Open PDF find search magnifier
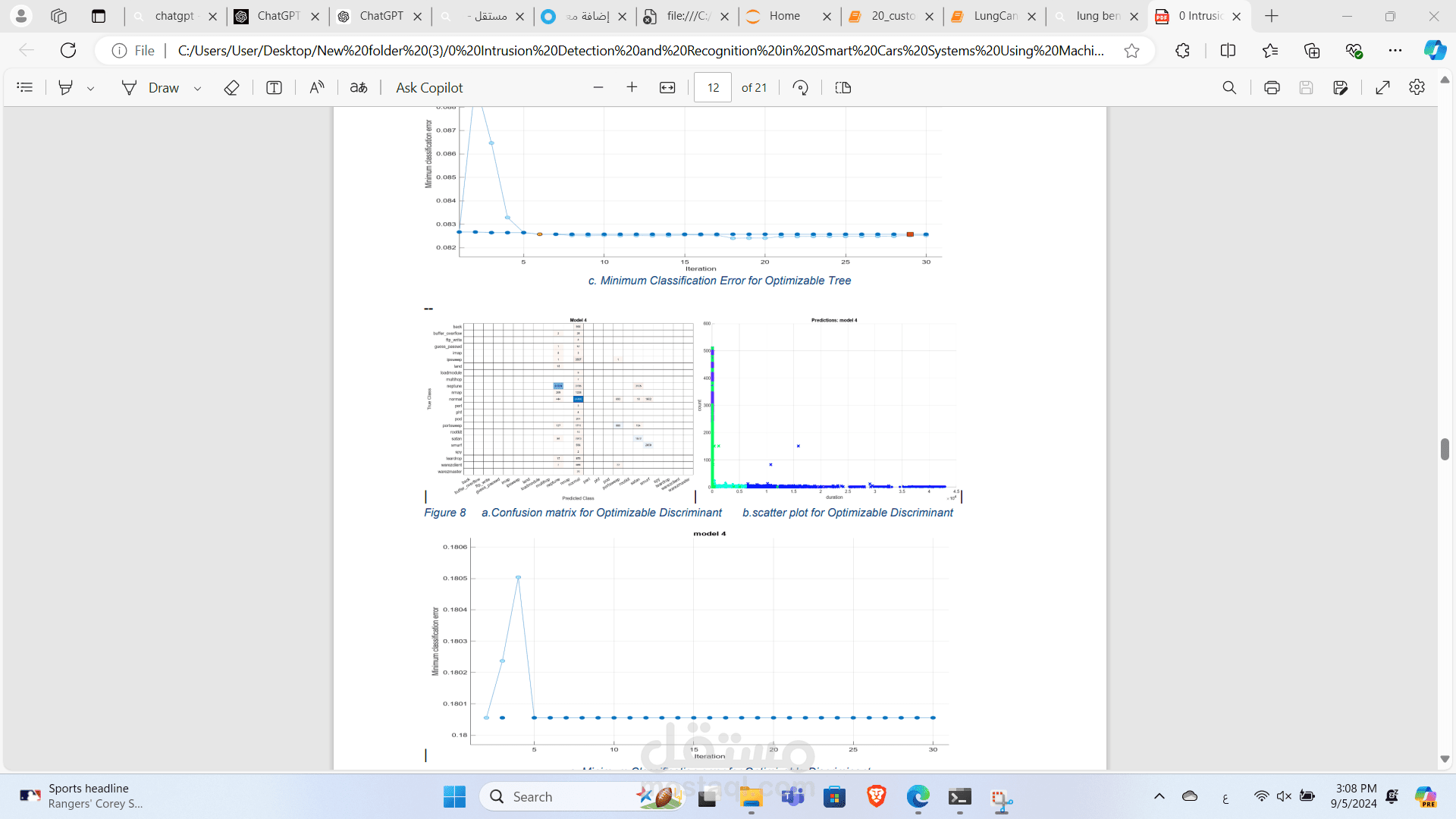 [x=1229, y=88]
